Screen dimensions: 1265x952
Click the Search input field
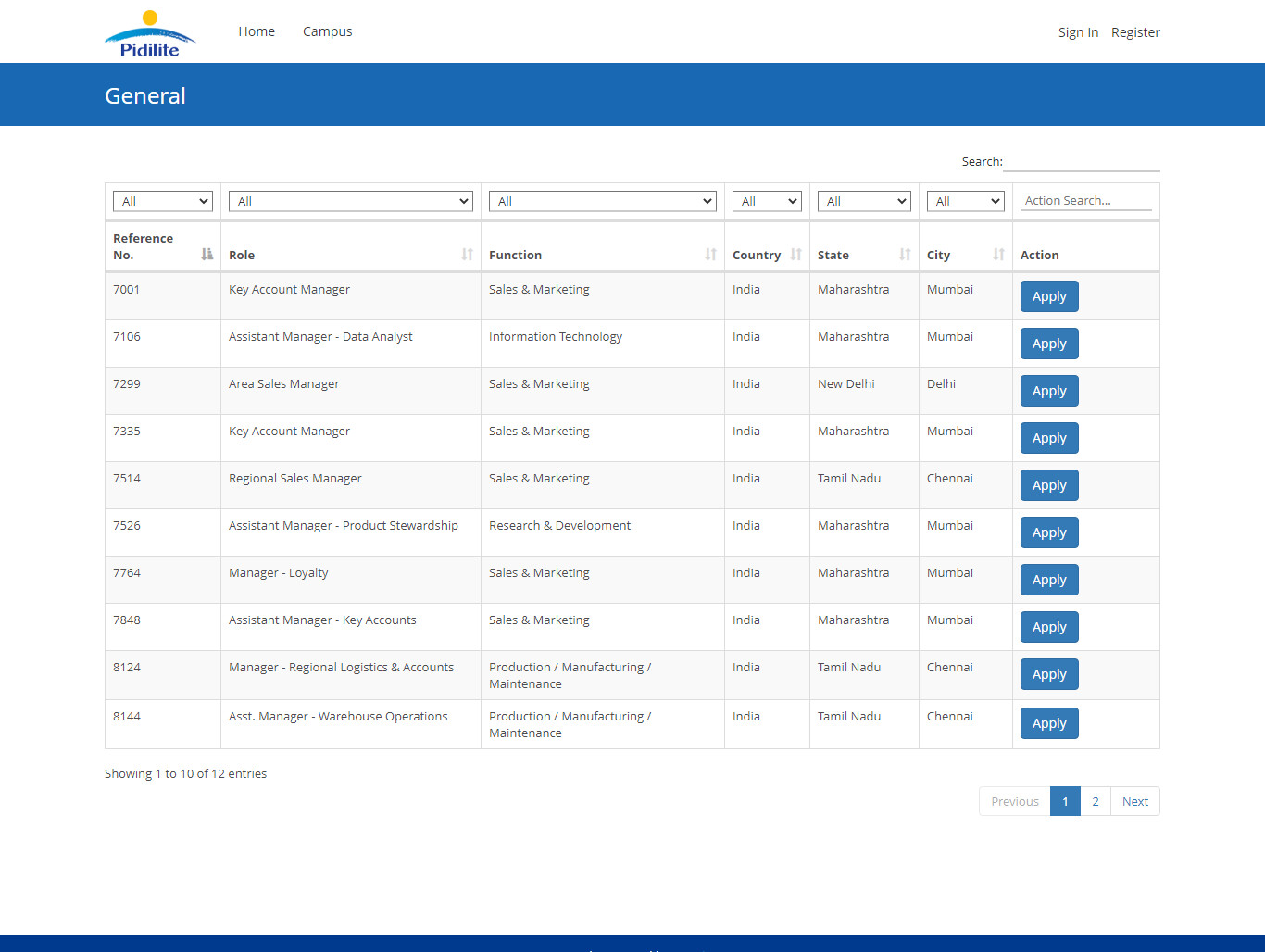1082,161
